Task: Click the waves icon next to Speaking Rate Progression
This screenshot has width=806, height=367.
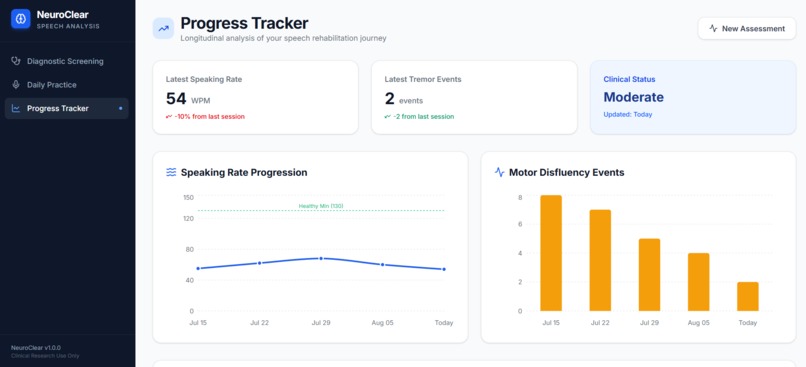Action: tap(171, 172)
